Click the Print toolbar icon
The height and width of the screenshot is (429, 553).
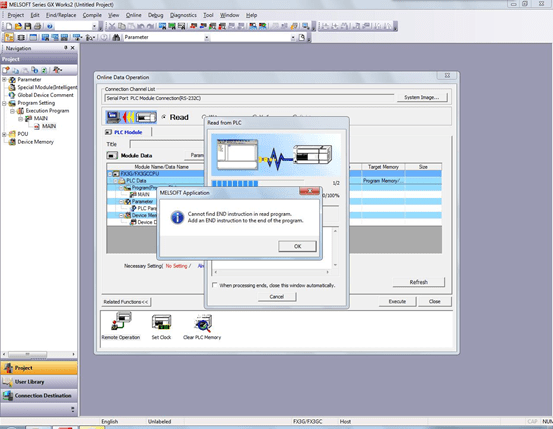click(x=37, y=26)
